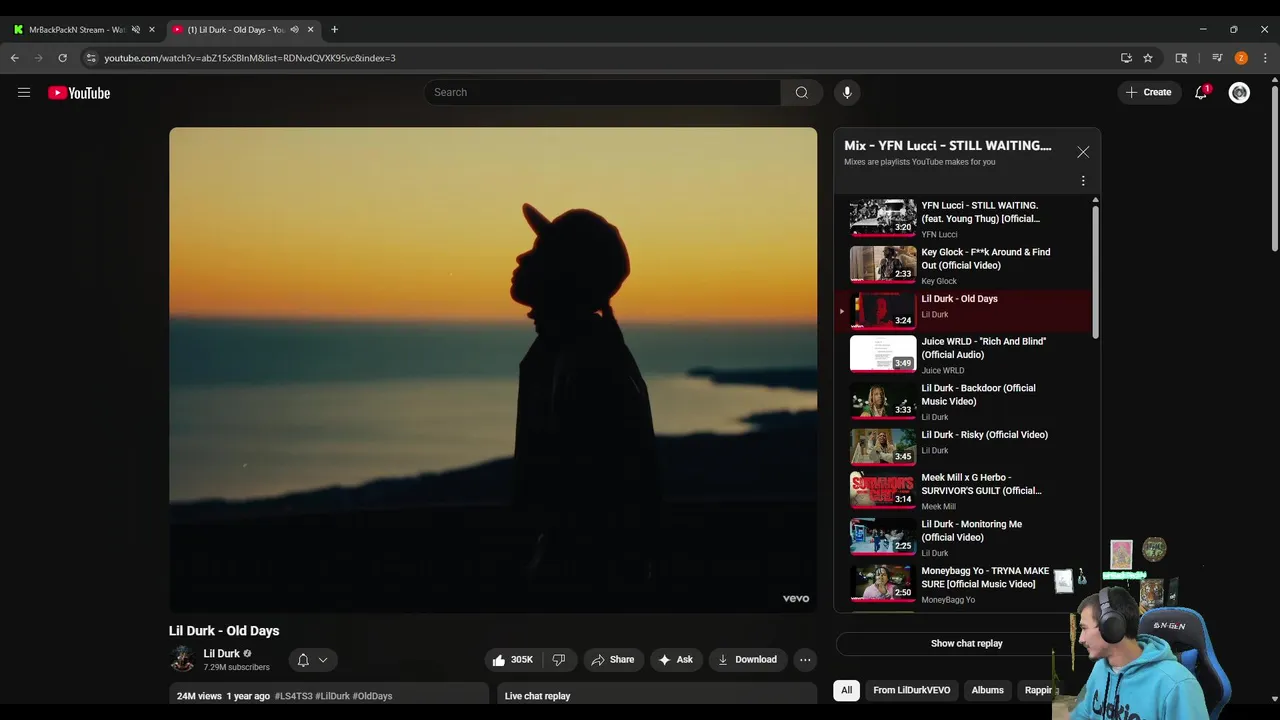The width and height of the screenshot is (1280, 720).
Task: Mute the Lil Durk tab audio icon
Action: coord(294,30)
